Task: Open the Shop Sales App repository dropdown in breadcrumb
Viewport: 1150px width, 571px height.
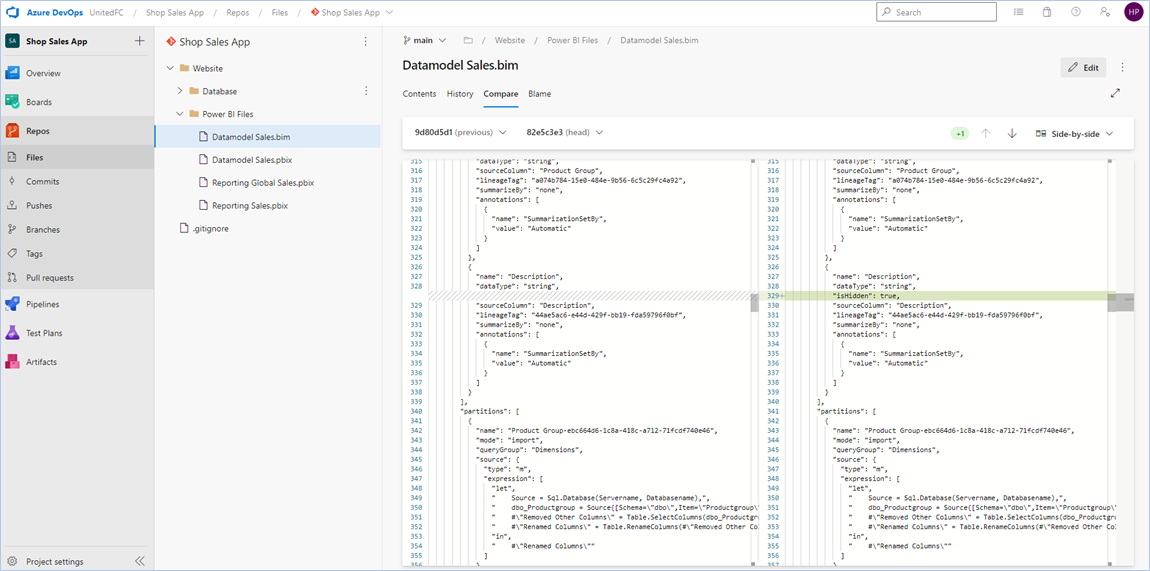Action: tap(352, 12)
